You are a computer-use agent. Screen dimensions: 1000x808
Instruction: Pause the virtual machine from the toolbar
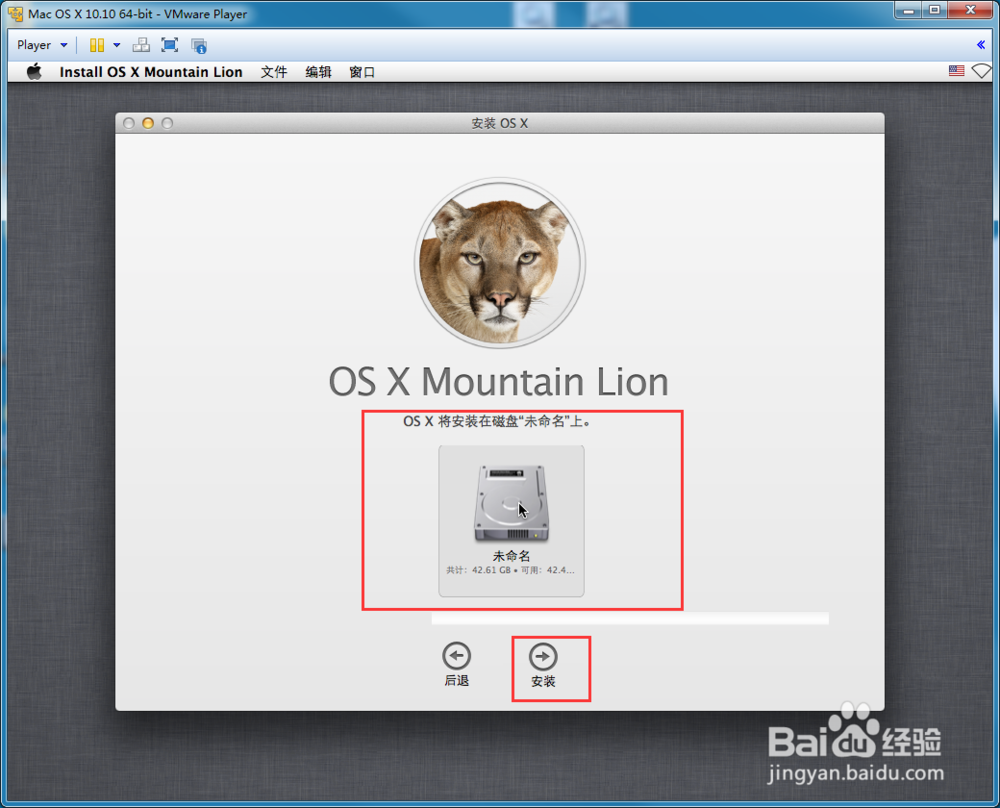(97, 45)
